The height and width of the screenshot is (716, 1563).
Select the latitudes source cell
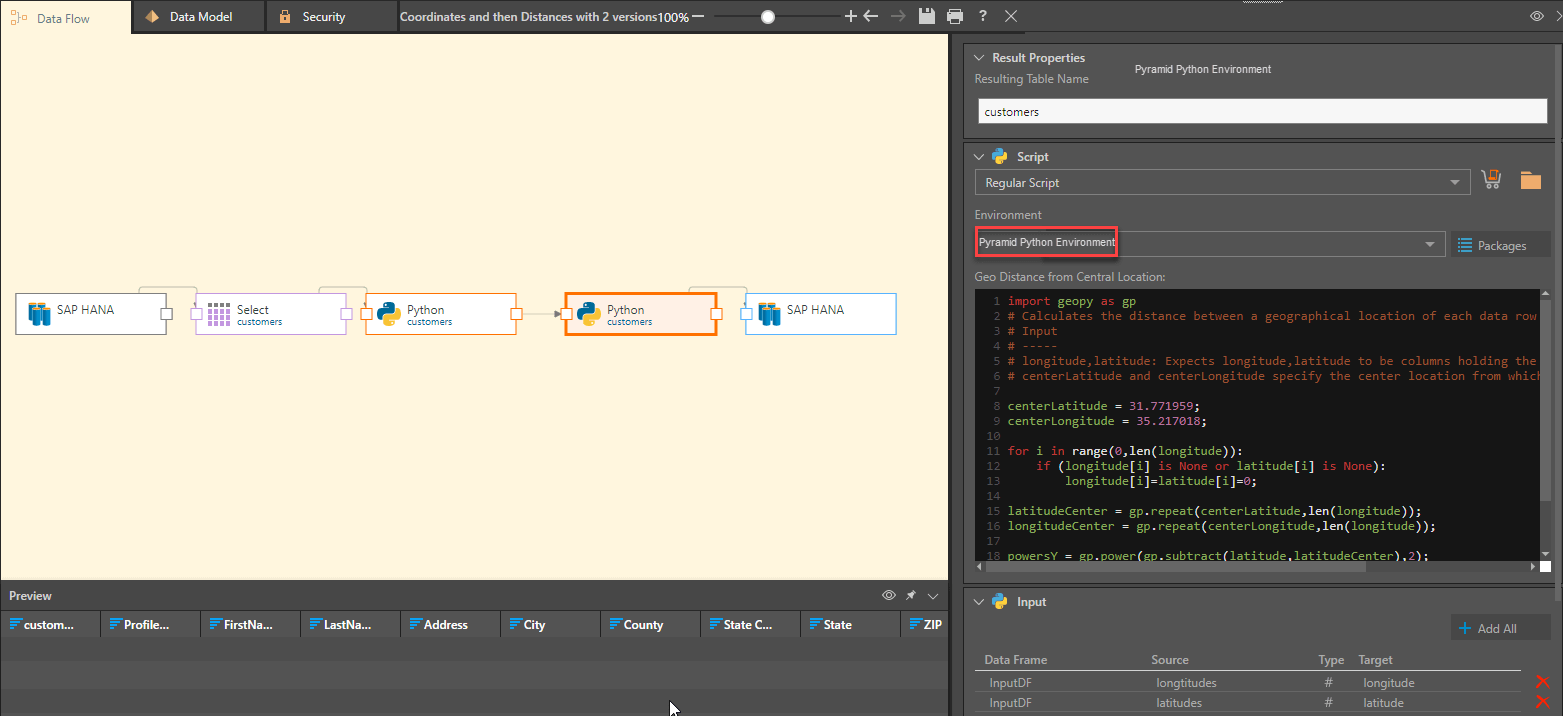click(1179, 703)
